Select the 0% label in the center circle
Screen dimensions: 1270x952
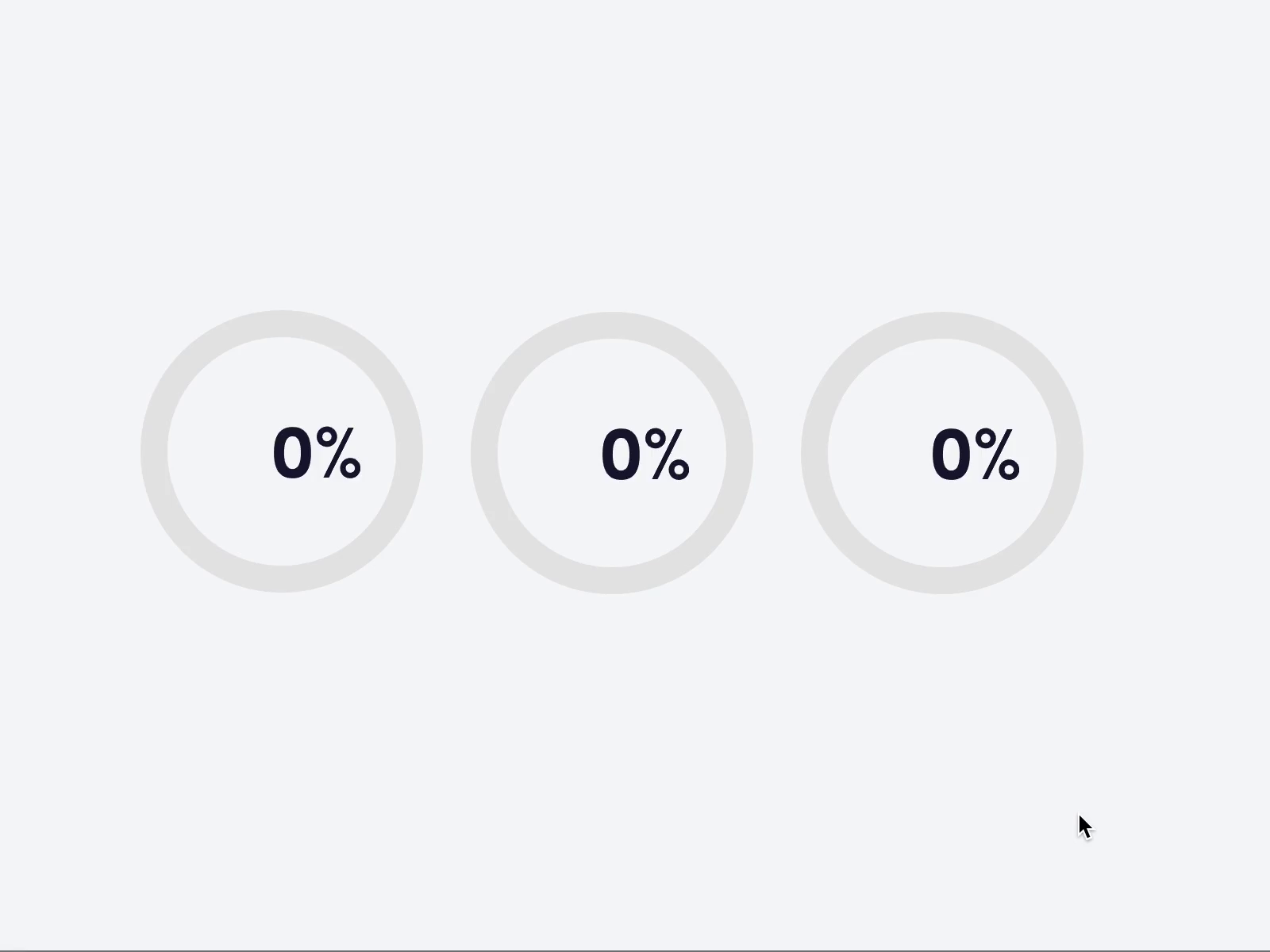point(645,452)
